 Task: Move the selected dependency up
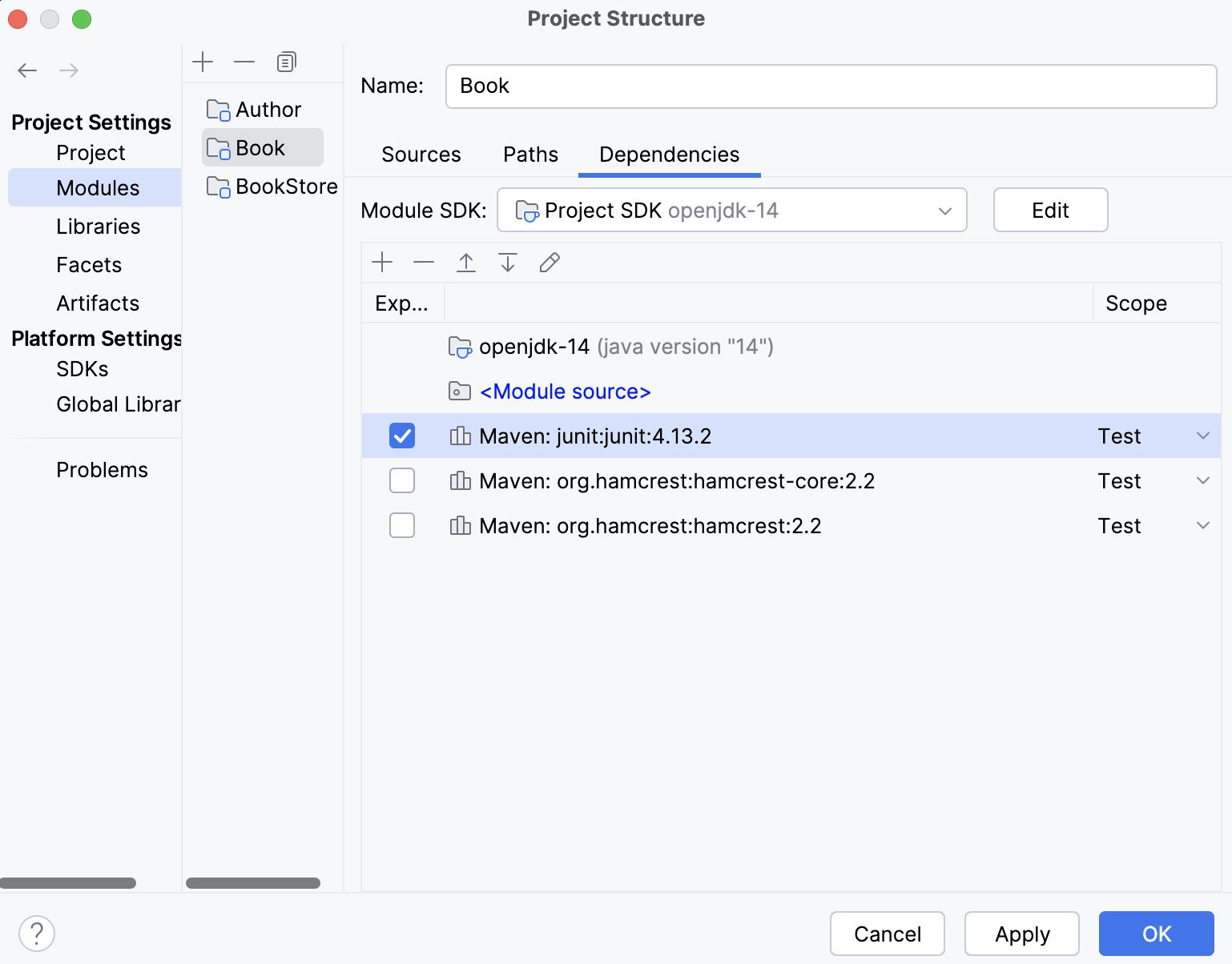click(465, 262)
